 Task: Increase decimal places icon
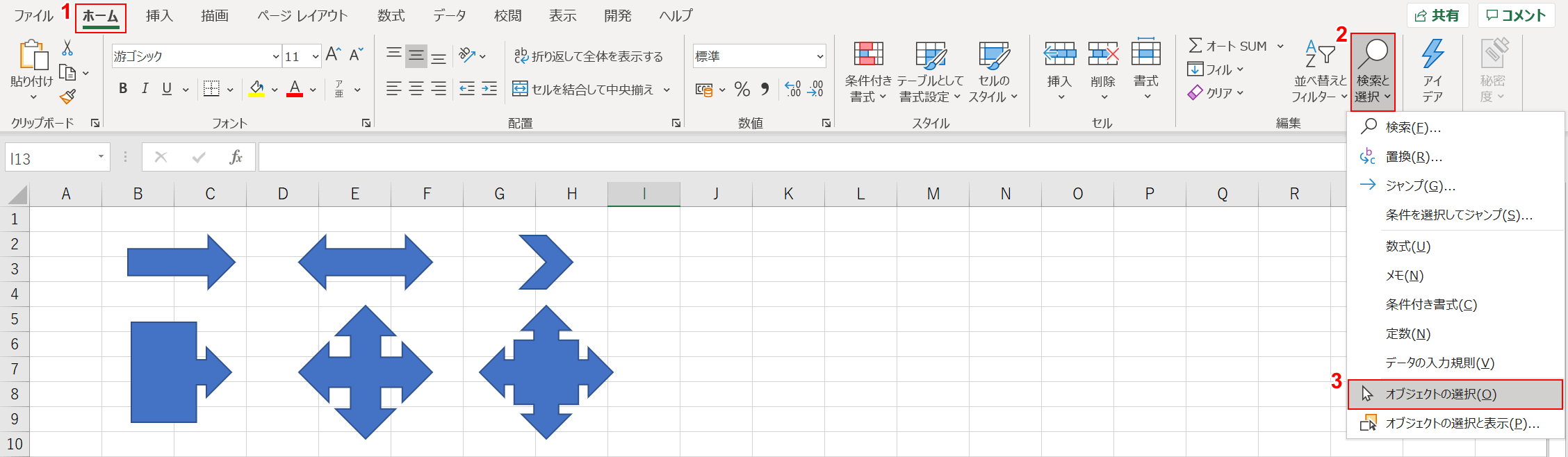coord(793,89)
